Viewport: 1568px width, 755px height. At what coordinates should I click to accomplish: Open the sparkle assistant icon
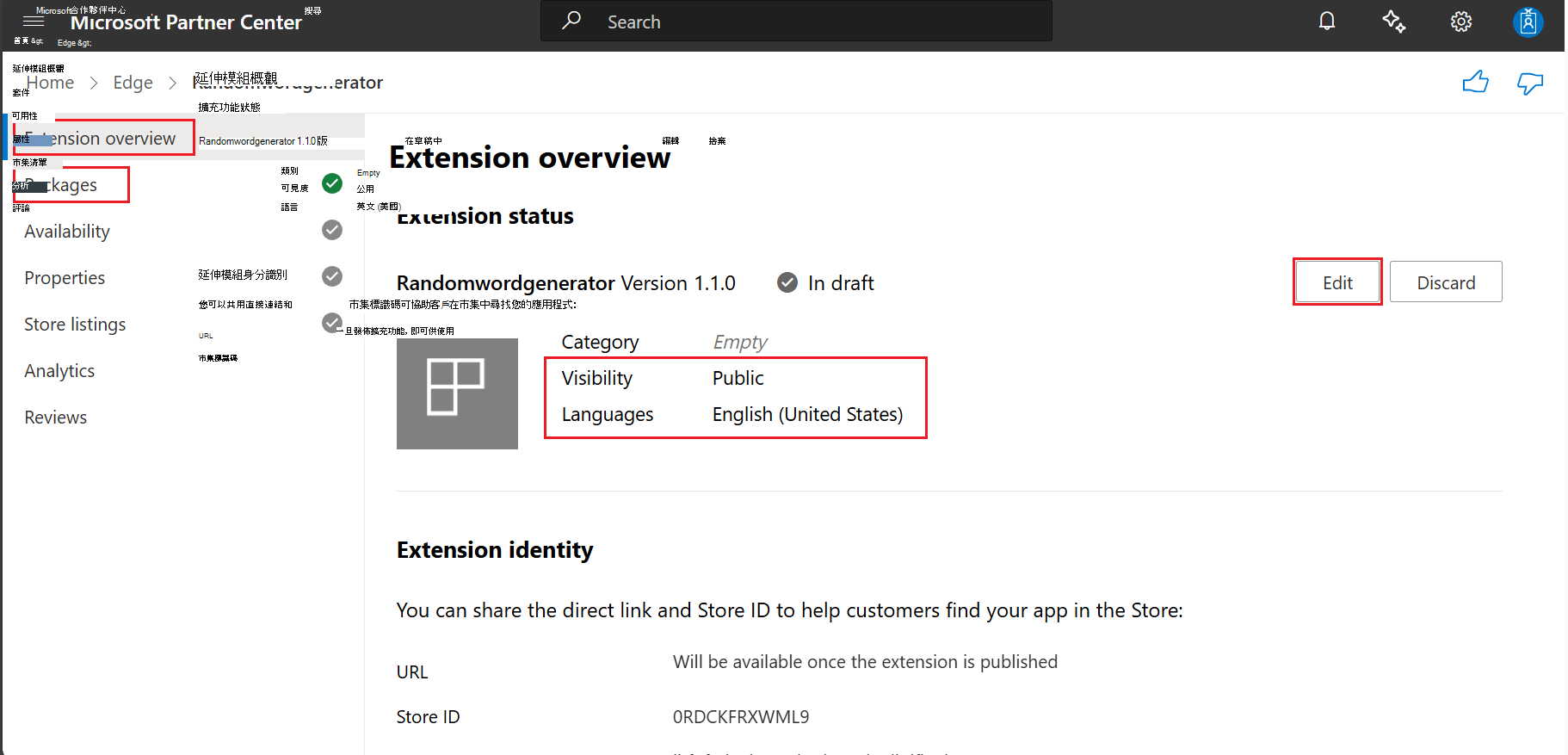click(1394, 21)
